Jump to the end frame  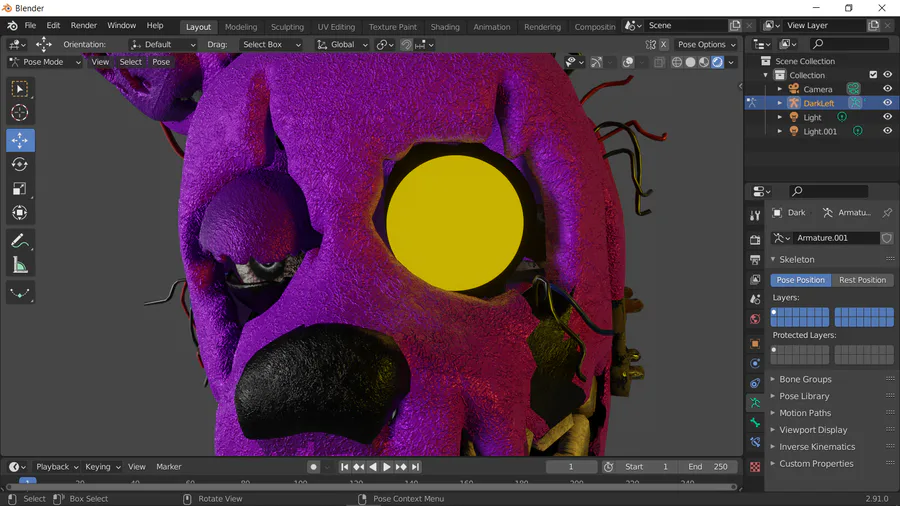416,467
